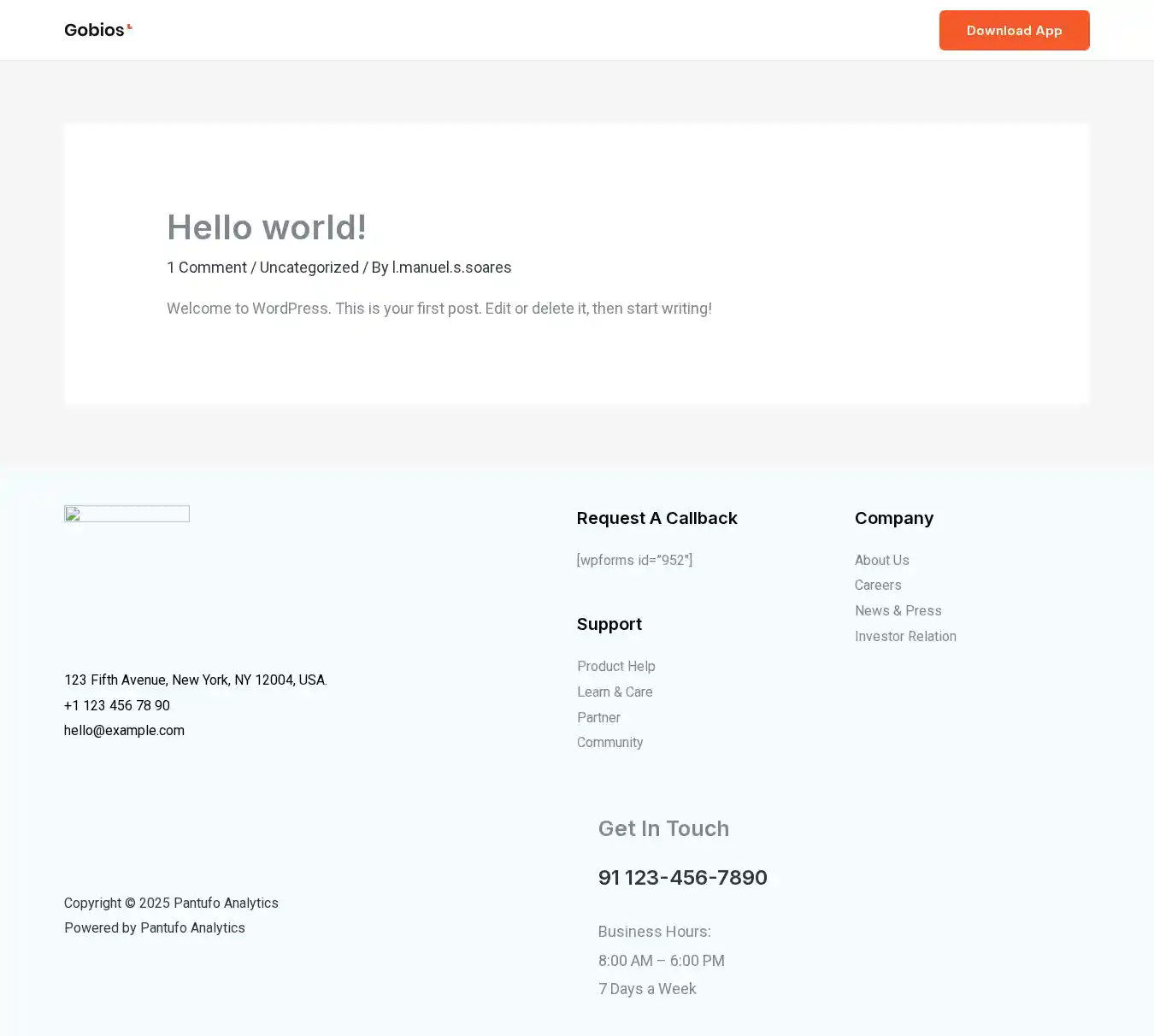Click the hello@example.com email address
1154x1036 pixels.
[x=124, y=731]
